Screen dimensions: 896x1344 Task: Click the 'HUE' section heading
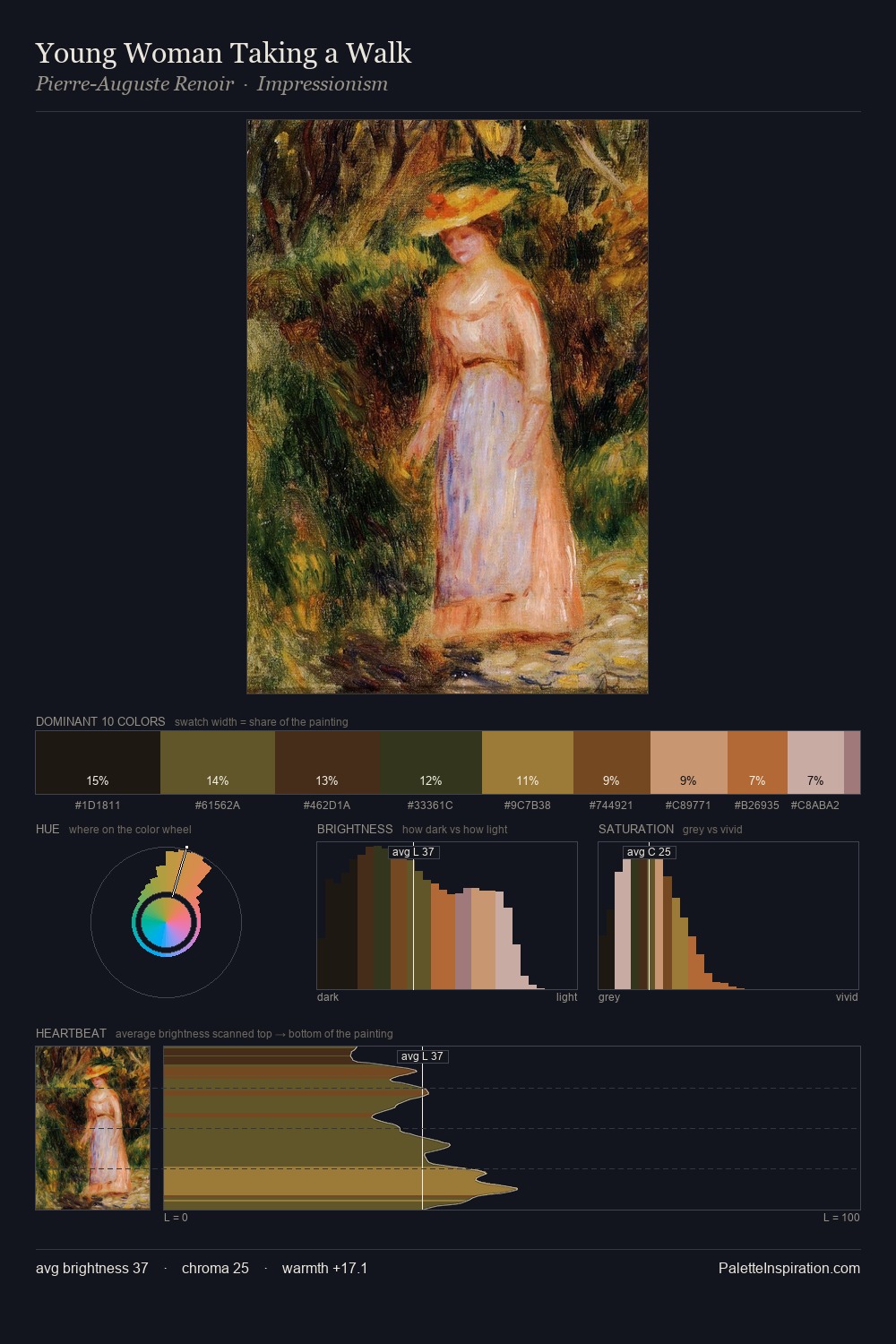click(47, 829)
